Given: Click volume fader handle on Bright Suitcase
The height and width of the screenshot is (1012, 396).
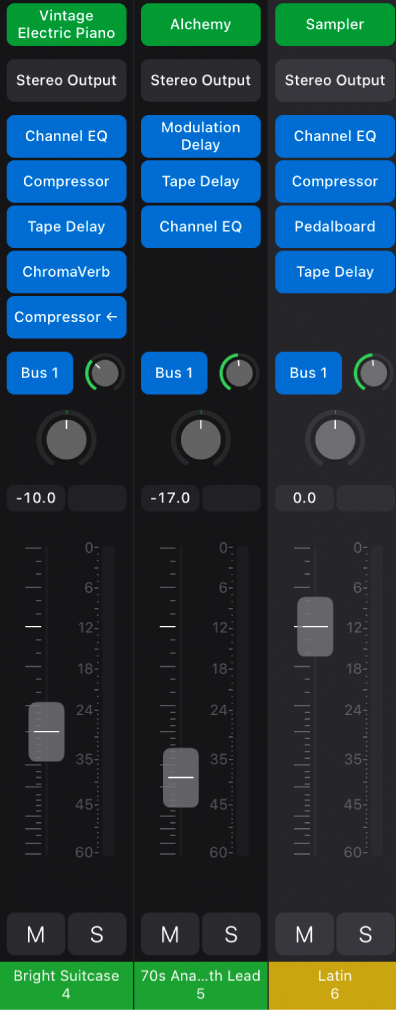Looking at the screenshot, I should pos(46,732).
